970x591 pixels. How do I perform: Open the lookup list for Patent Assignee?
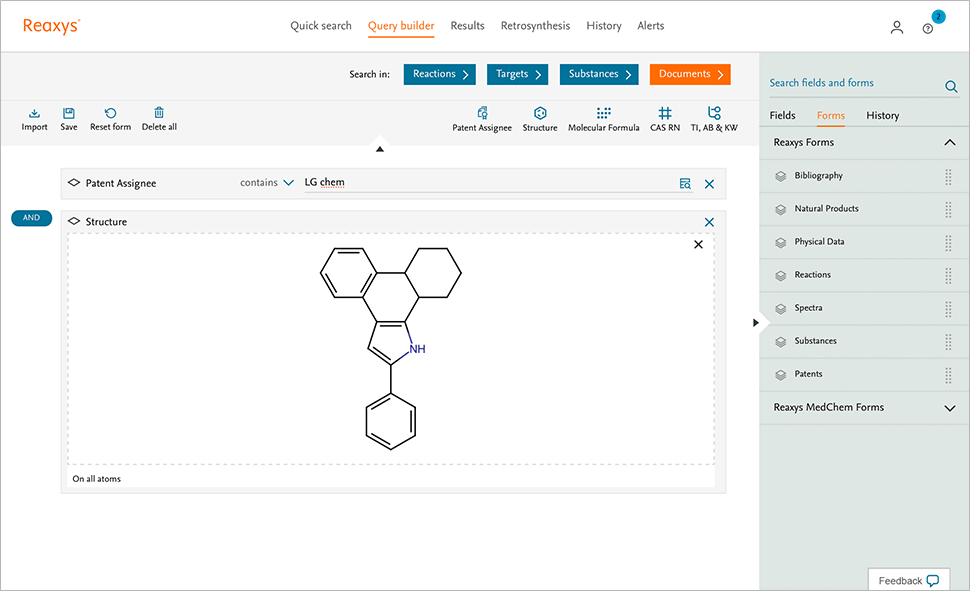[x=685, y=183]
